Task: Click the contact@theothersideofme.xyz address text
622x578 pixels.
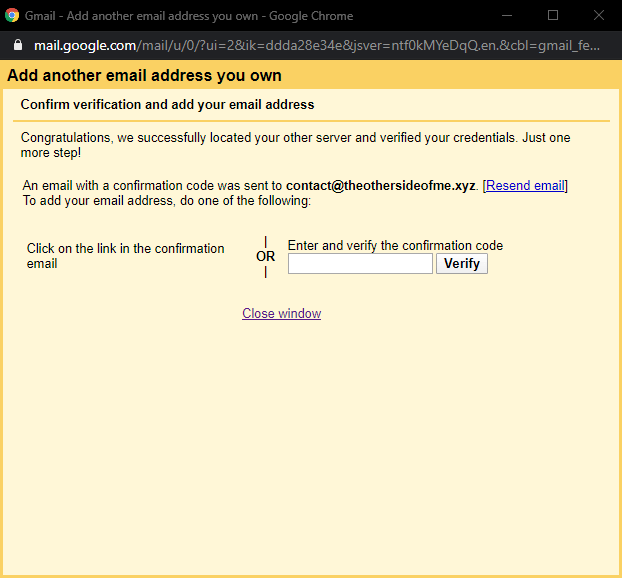Action: click(x=380, y=185)
